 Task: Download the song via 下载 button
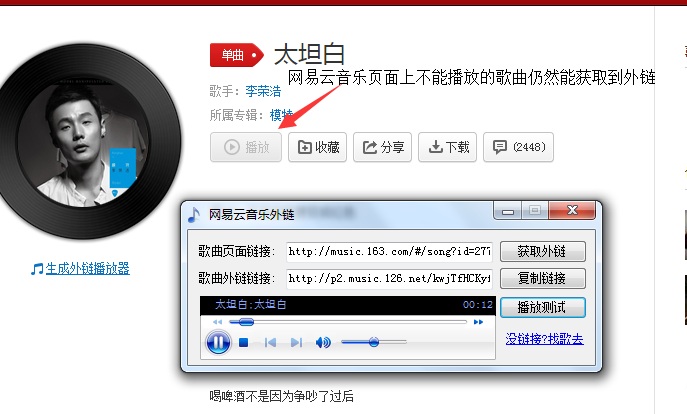point(447,147)
